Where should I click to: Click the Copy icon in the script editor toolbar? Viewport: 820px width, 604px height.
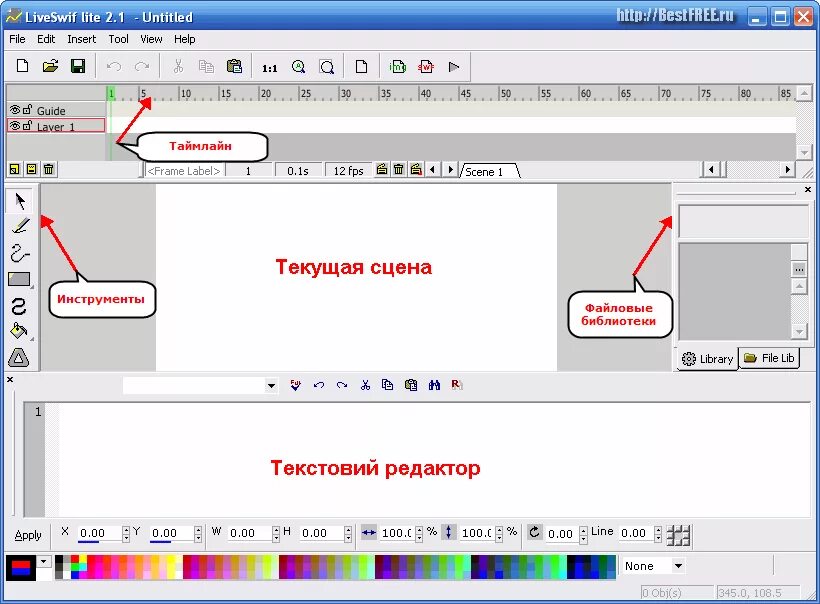(388, 385)
